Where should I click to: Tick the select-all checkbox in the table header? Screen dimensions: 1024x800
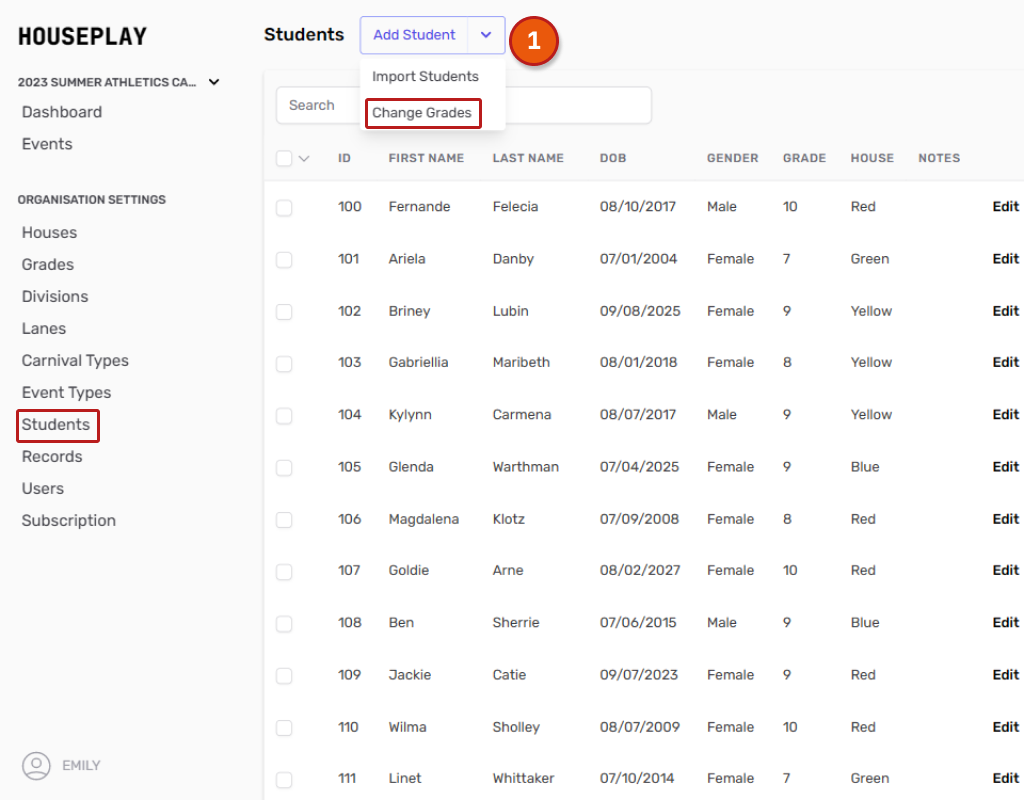point(284,158)
